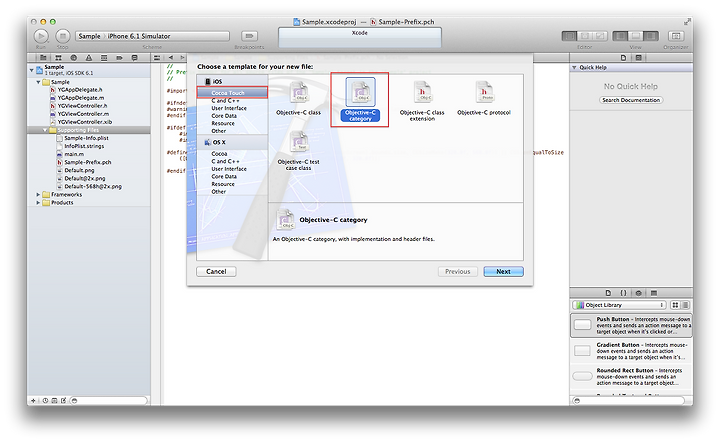
Task: Toggle the Utilities pane view button
Action: coord(651,36)
